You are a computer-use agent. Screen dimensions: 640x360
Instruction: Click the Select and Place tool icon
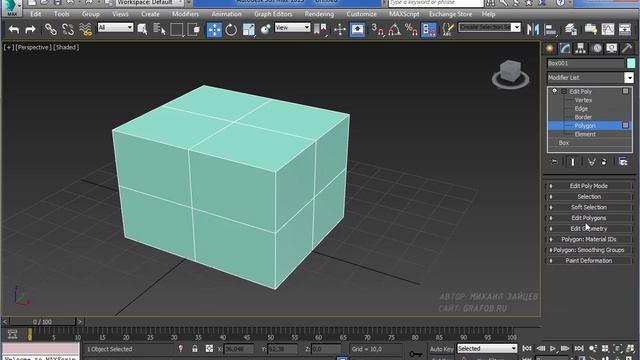pyautogui.click(x=265, y=29)
